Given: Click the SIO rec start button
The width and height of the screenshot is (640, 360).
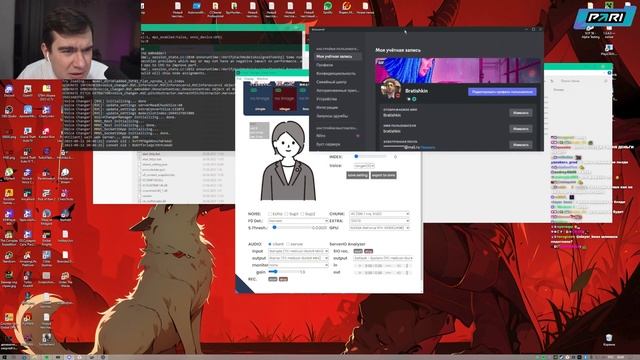Looking at the screenshot, I should 358,251.
